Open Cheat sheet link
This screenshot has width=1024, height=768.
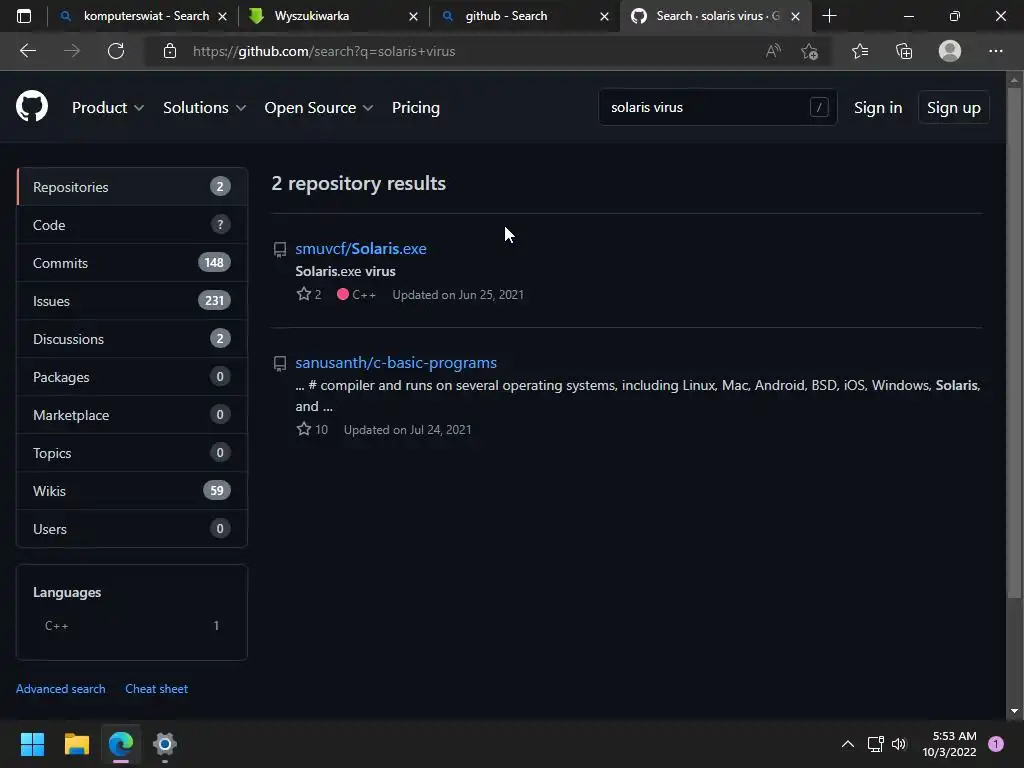pos(157,688)
